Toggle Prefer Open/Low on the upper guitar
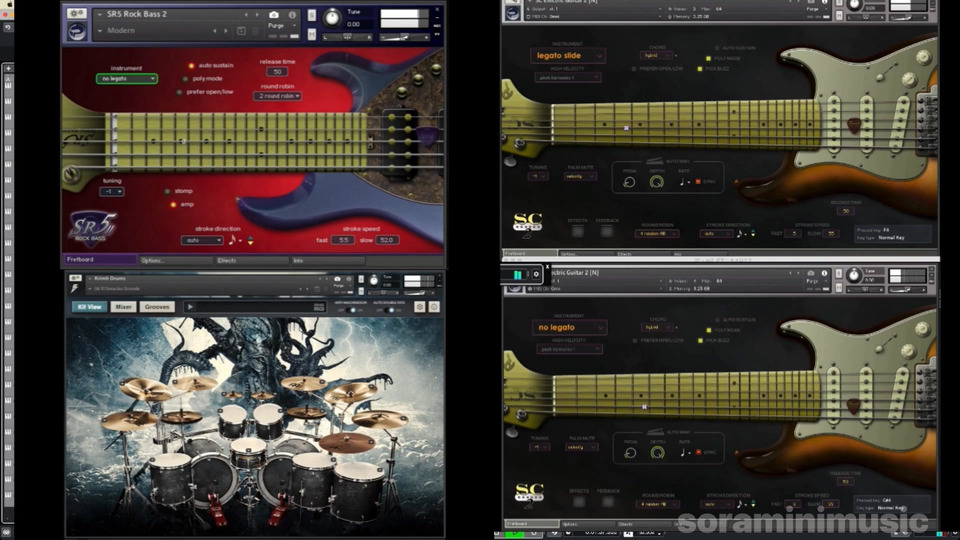Image resolution: width=960 pixels, height=540 pixels. 634,69
